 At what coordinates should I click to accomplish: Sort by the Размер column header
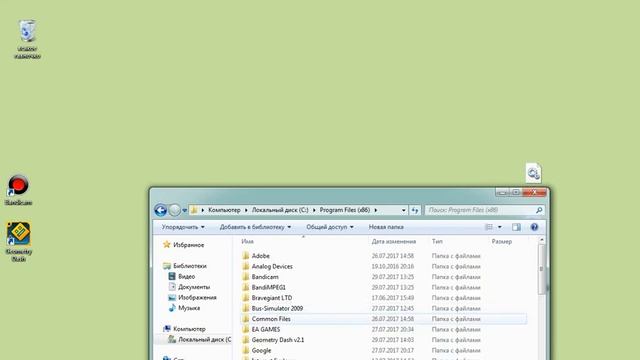pos(502,242)
